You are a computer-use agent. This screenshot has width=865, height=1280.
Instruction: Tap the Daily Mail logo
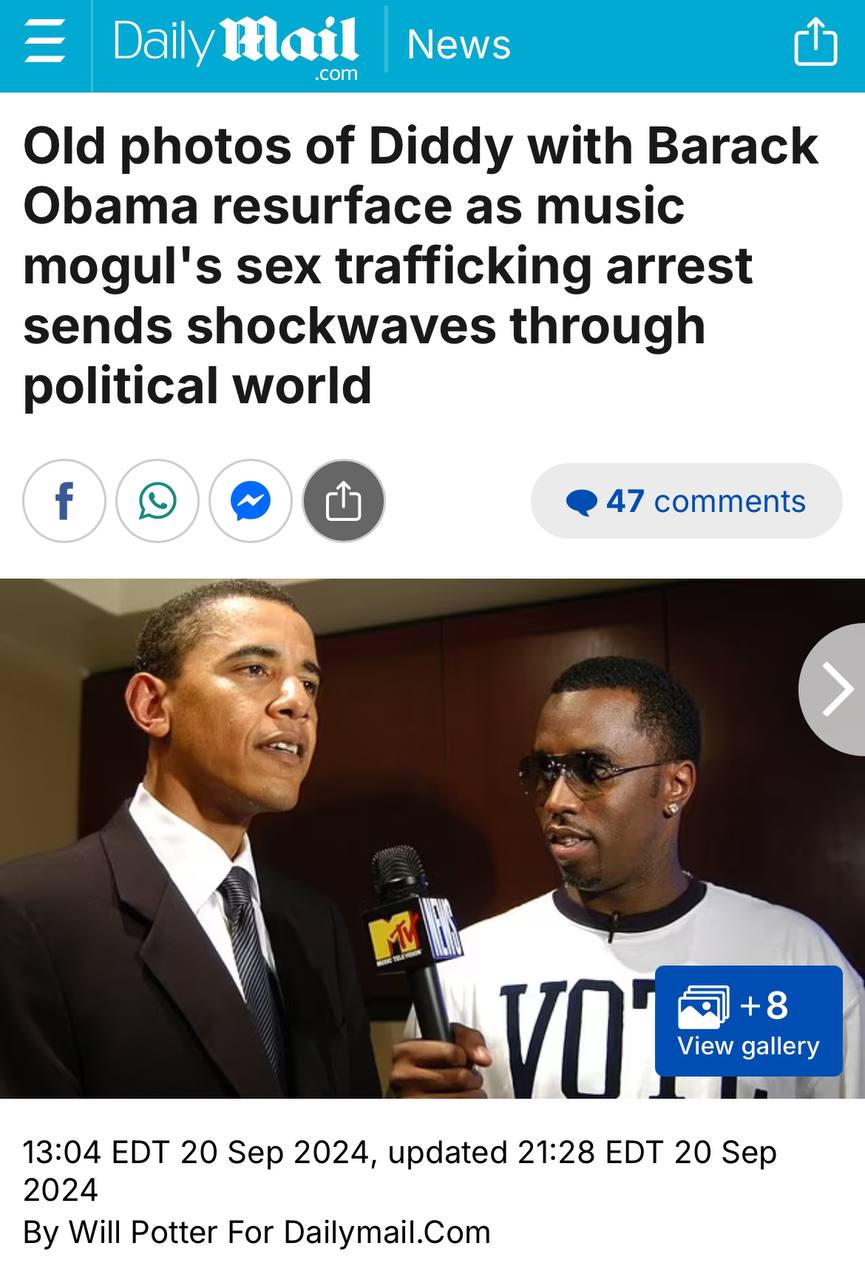point(235,47)
